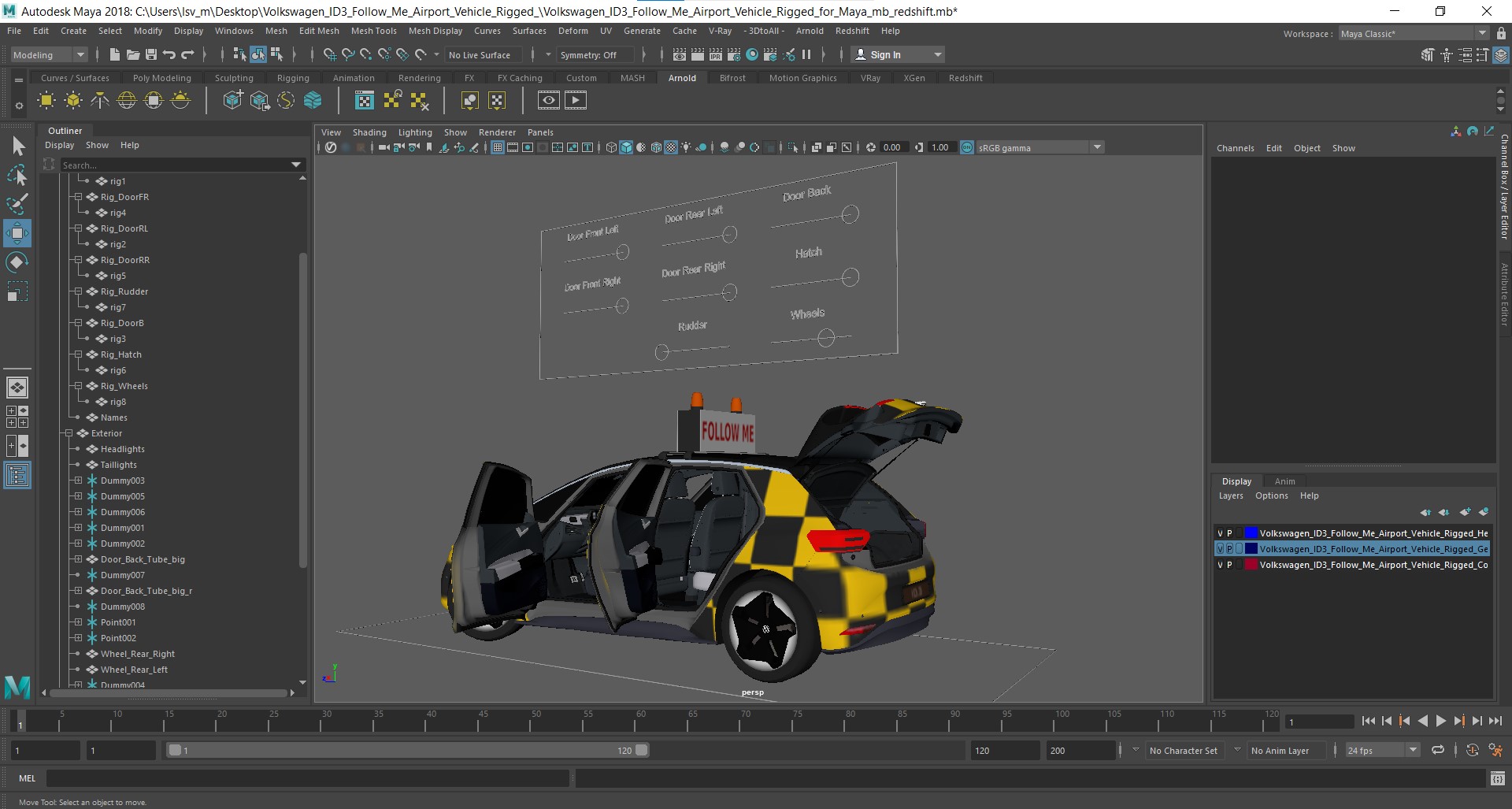This screenshot has width=1512, height=809.
Task: Choose the Lasso select tool
Action: point(17,176)
